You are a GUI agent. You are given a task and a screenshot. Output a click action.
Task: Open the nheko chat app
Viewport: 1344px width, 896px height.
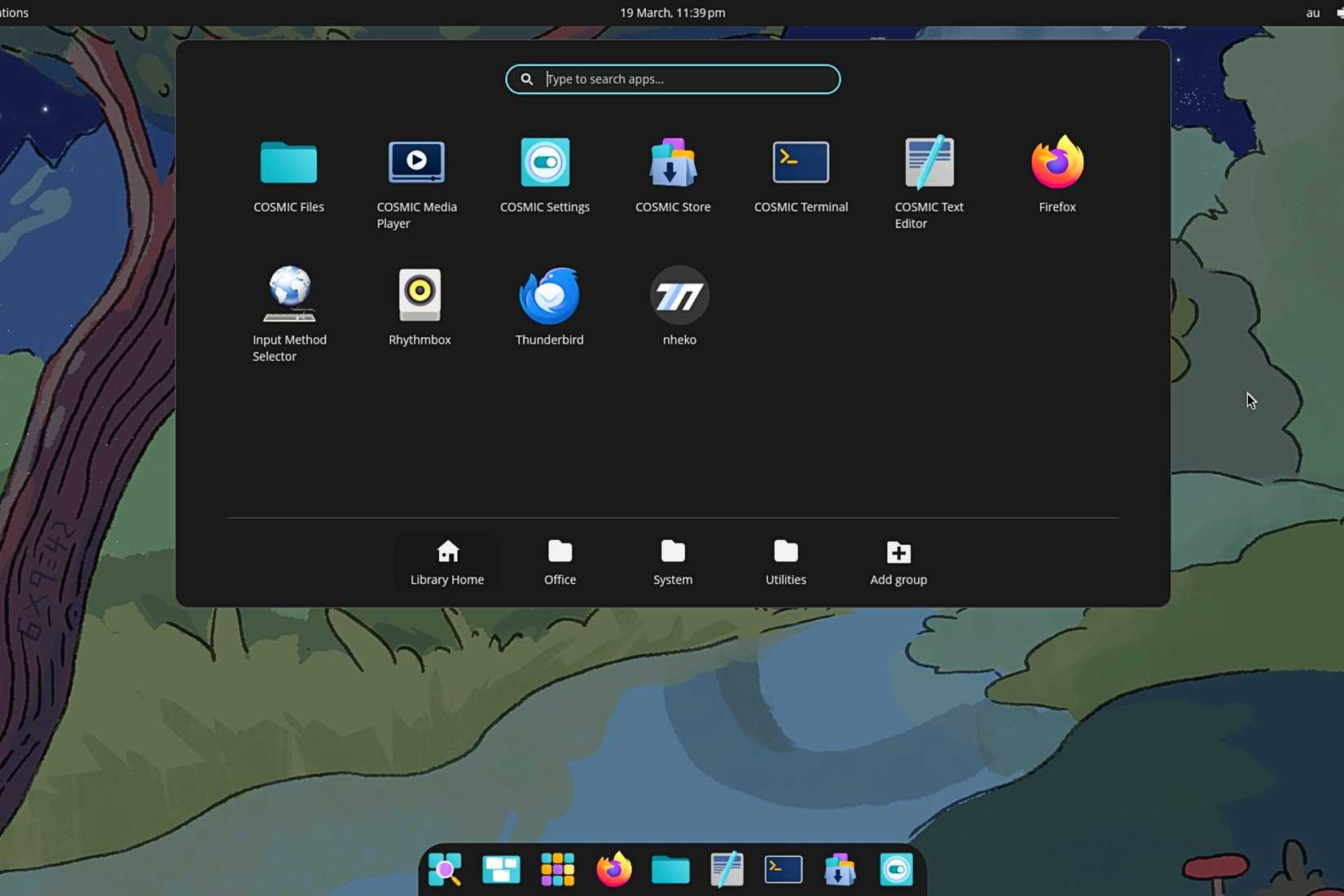(x=679, y=306)
